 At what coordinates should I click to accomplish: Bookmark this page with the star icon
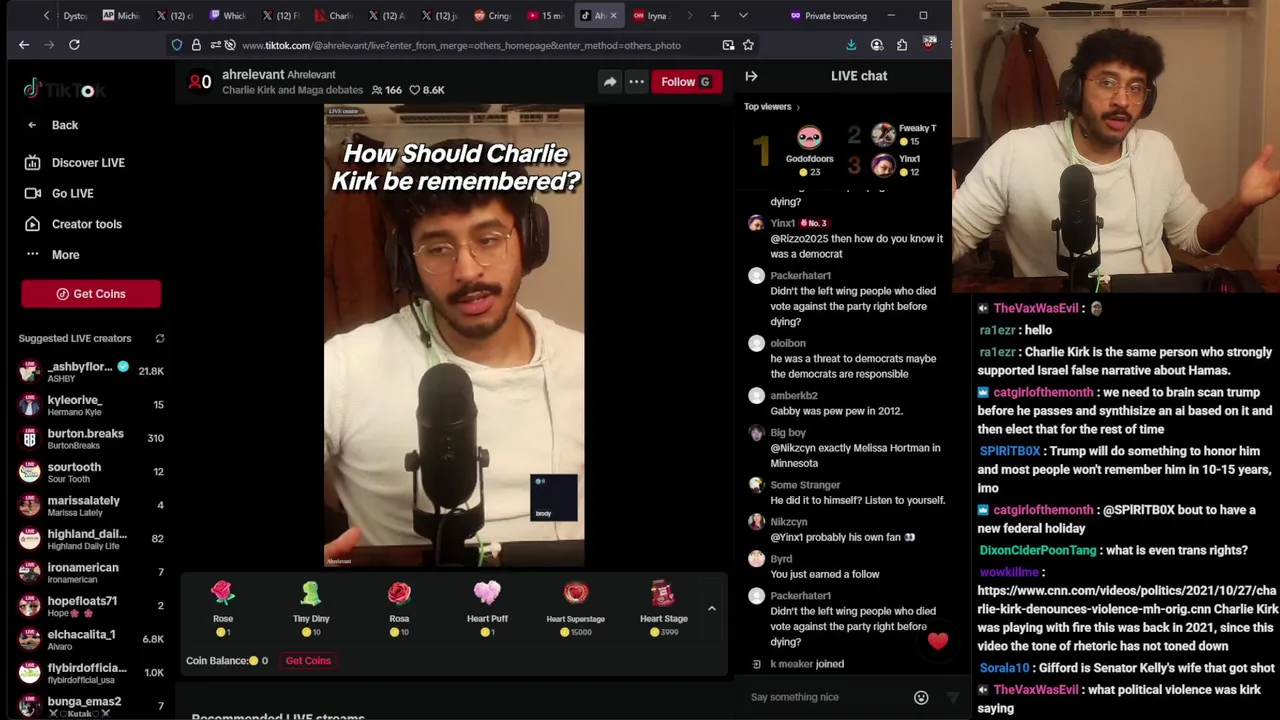[x=748, y=45]
